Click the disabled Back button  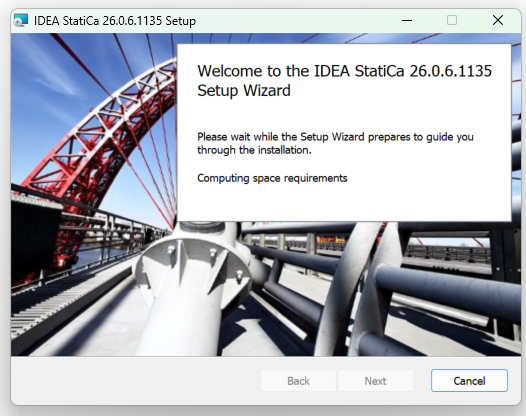298,381
